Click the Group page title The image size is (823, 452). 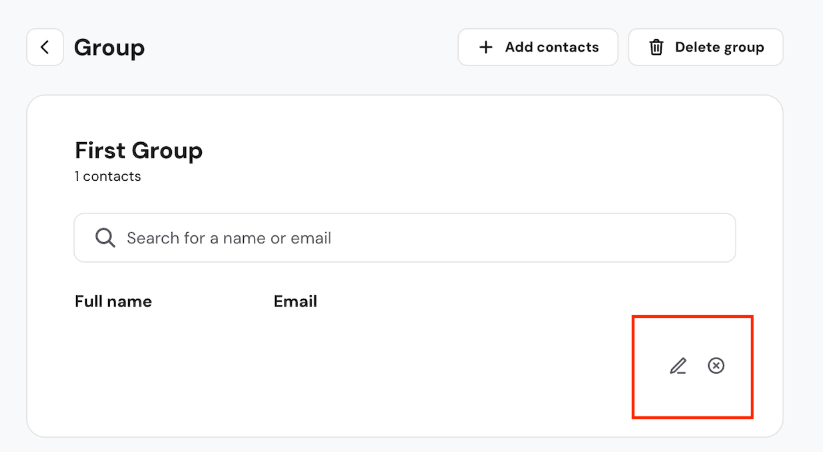pyautogui.click(x=109, y=47)
